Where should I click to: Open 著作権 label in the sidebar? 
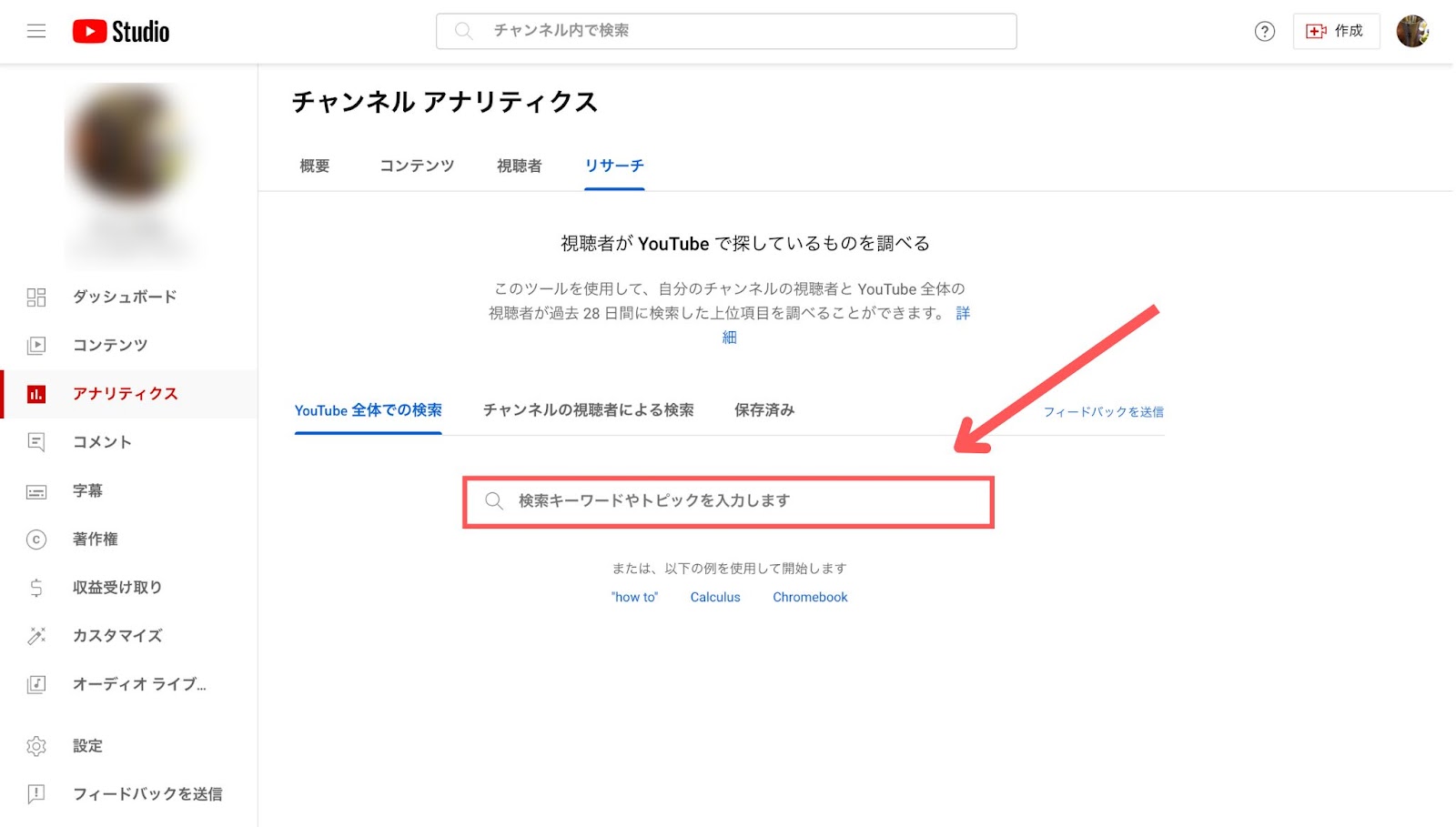(96, 539)
